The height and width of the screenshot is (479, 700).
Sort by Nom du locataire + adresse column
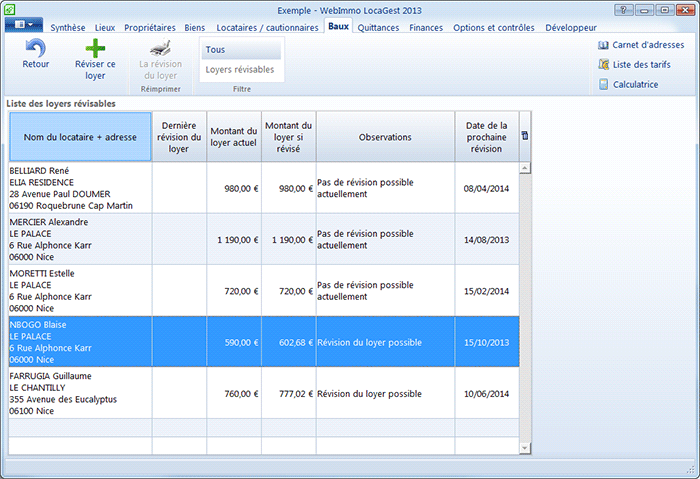pos(80,136)
